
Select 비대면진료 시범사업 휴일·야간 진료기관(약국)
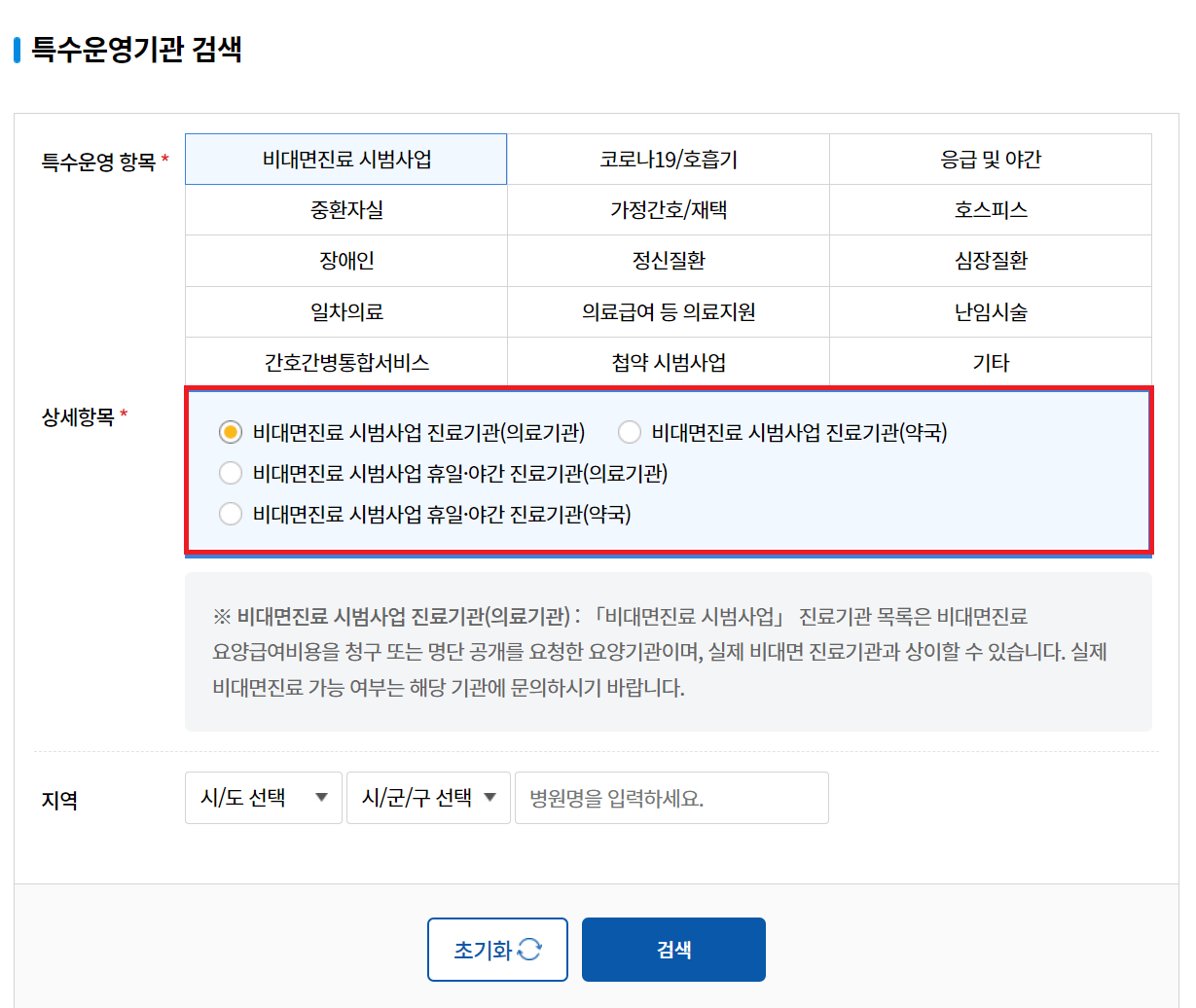[x=231, y=514]
